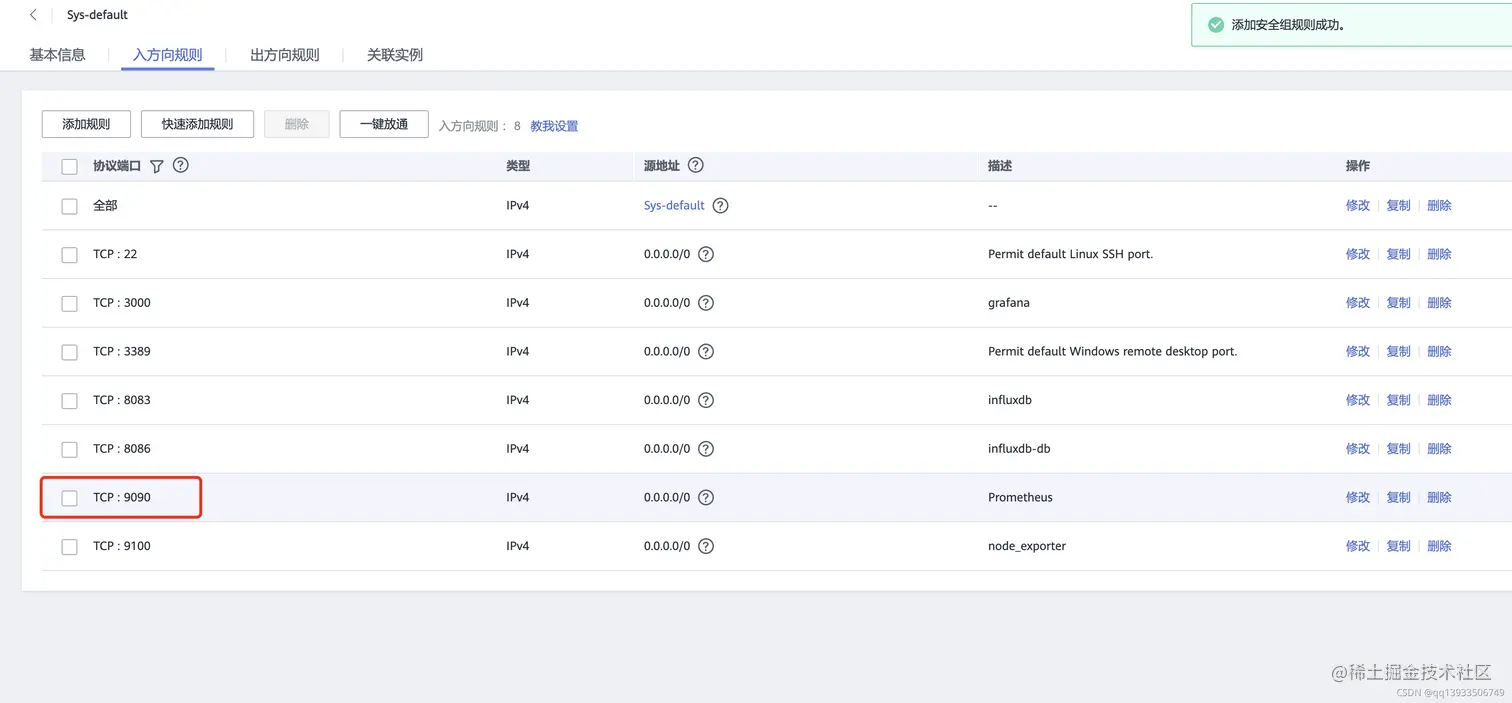Open the Sys-default source address link
This screenshot has height=703, width=1512.
pos(674,205)
